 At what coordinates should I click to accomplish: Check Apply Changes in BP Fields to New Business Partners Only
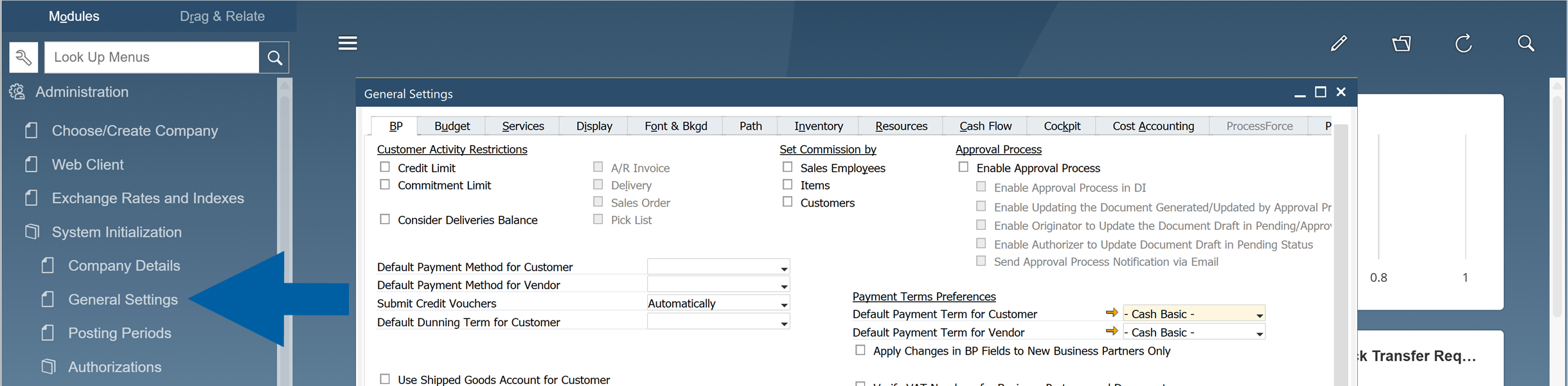pos(860,350)
